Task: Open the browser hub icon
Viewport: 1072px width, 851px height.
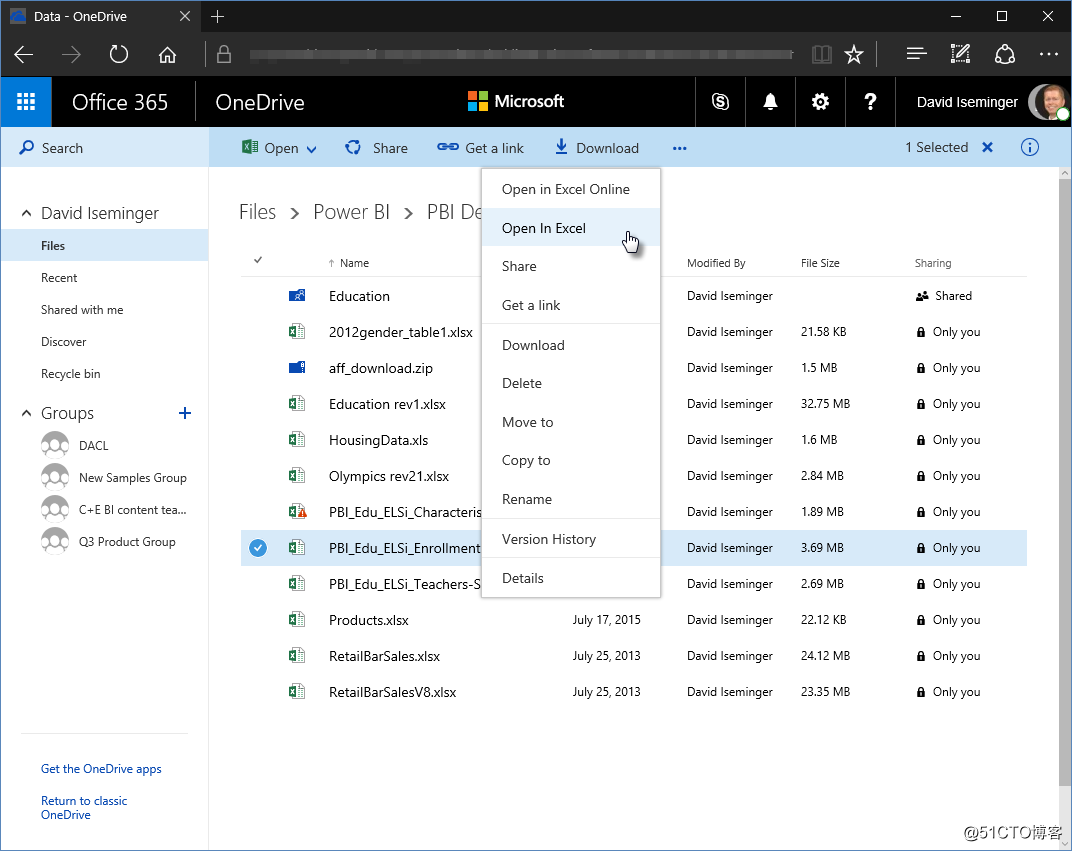Action: pyautogui.click(x=916, y=54)
